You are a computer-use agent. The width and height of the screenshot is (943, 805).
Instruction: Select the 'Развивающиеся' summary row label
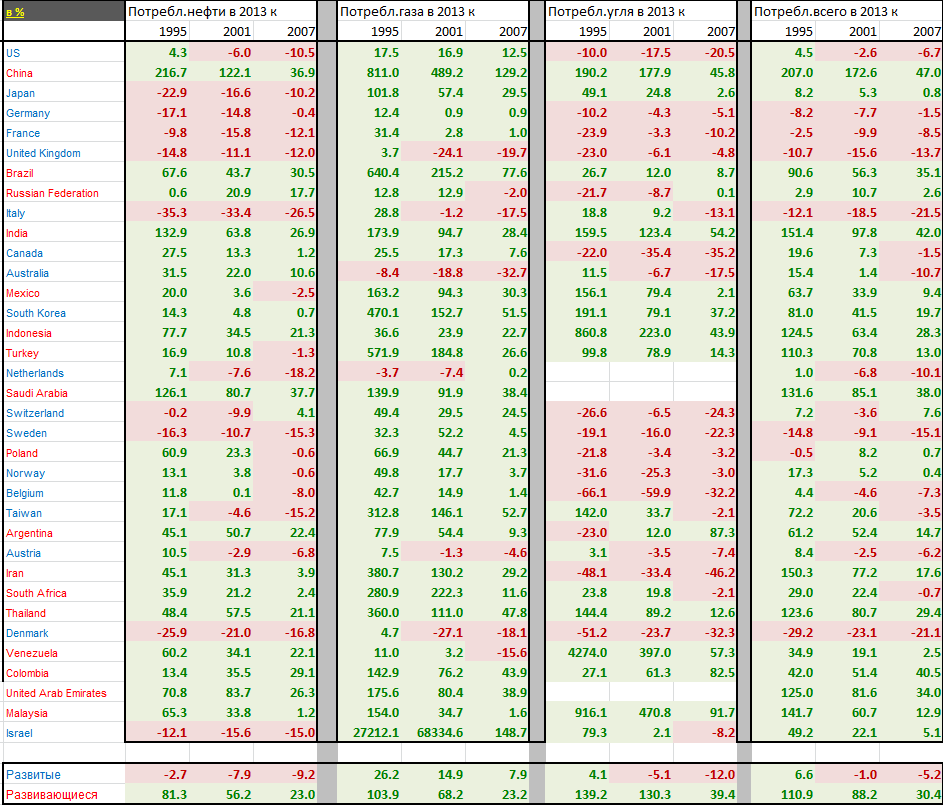(x=52, y=794)
